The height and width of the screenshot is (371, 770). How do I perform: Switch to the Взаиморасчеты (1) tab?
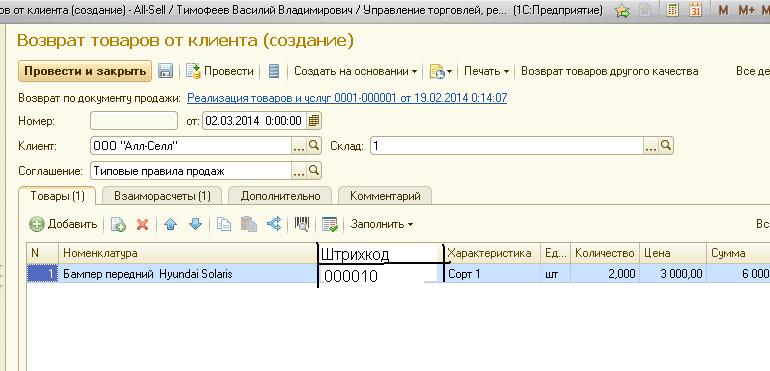pos(162,196)
